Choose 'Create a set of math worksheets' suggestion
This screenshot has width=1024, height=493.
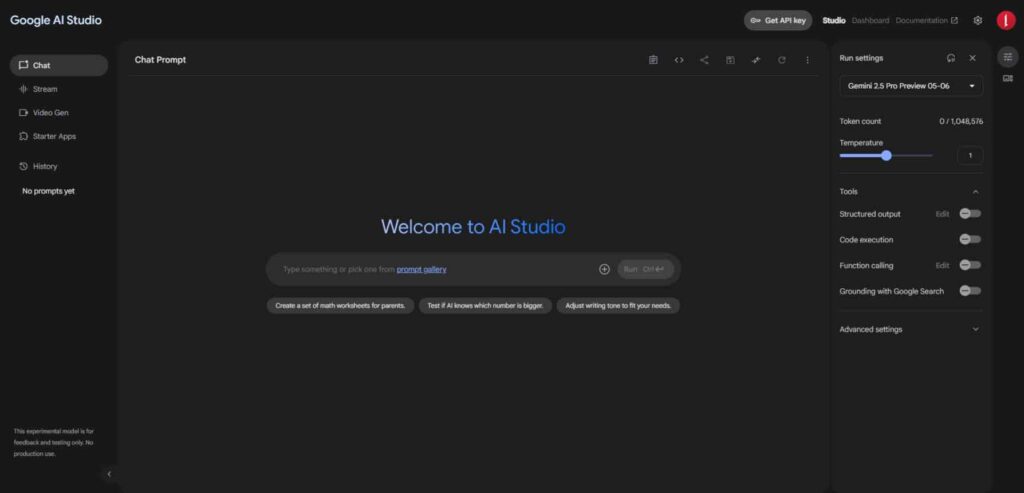[x=340, y=306]
